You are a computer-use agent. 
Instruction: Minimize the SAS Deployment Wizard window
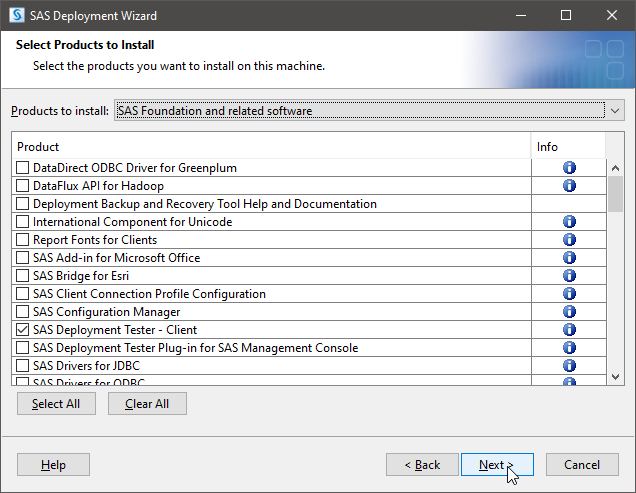[x=521, y=15]
